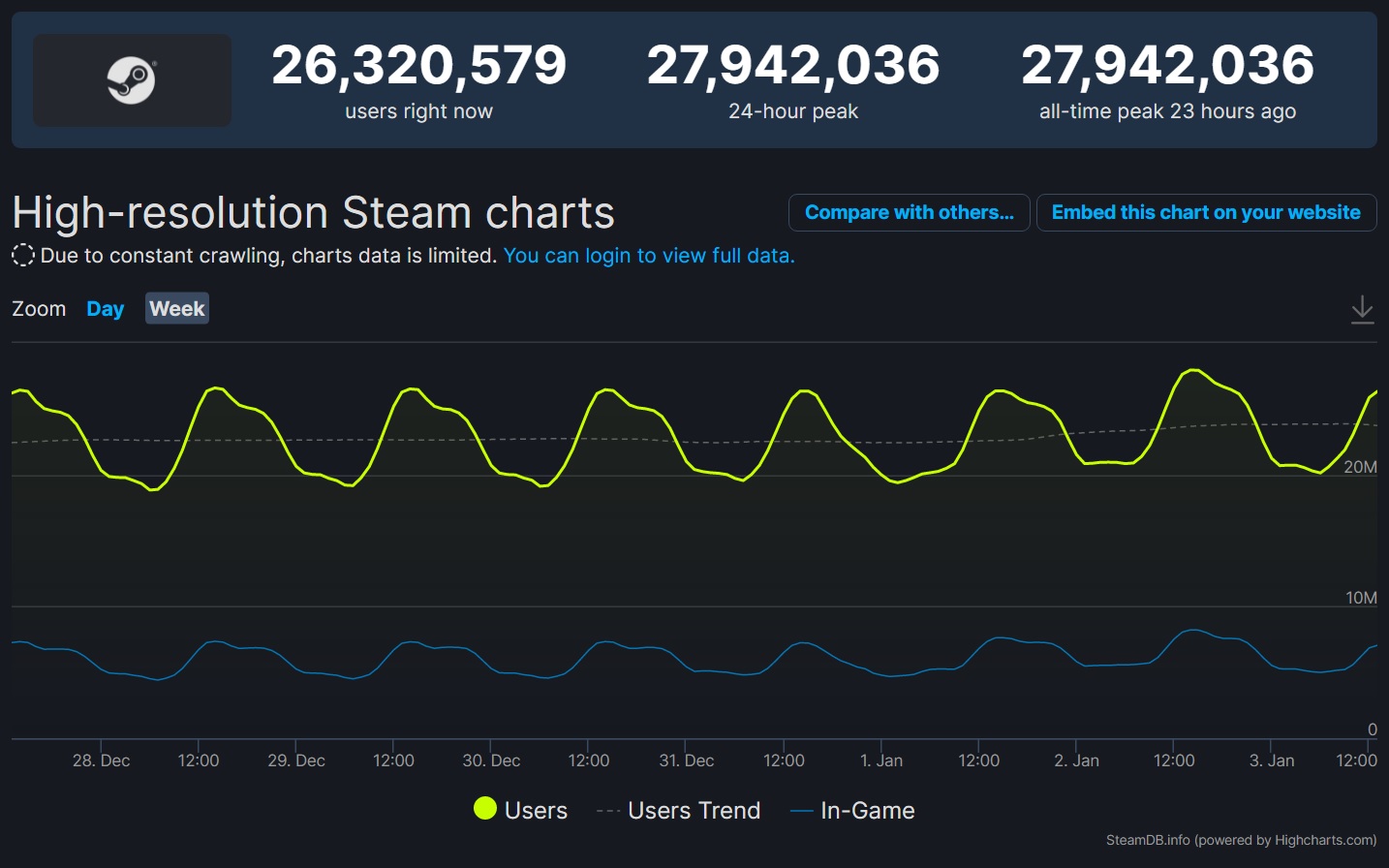Open Compare with others dialog
1389x868 pixels.
pos(909,212)
